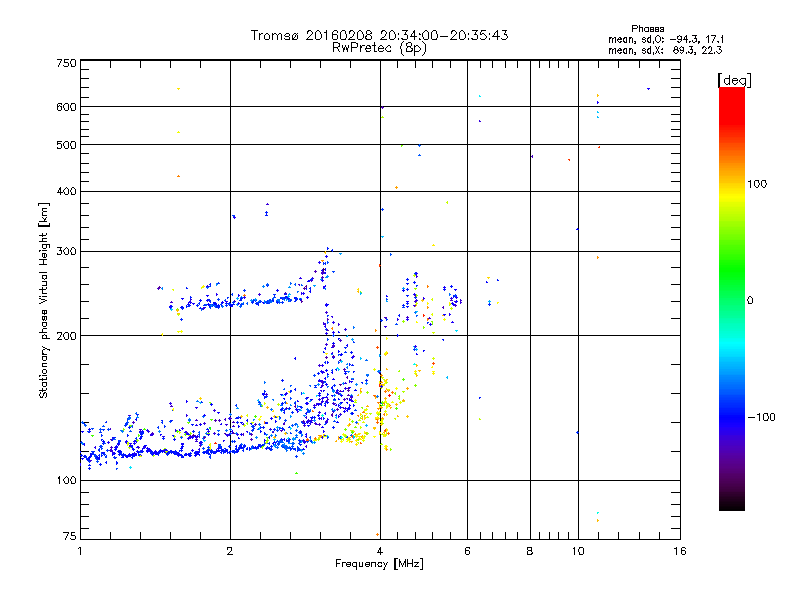Click the plot title 'Tromsø 20160208 20:34:00-20:35:43'
This screenshot has width=800, height=600.
tap(379, 35)
